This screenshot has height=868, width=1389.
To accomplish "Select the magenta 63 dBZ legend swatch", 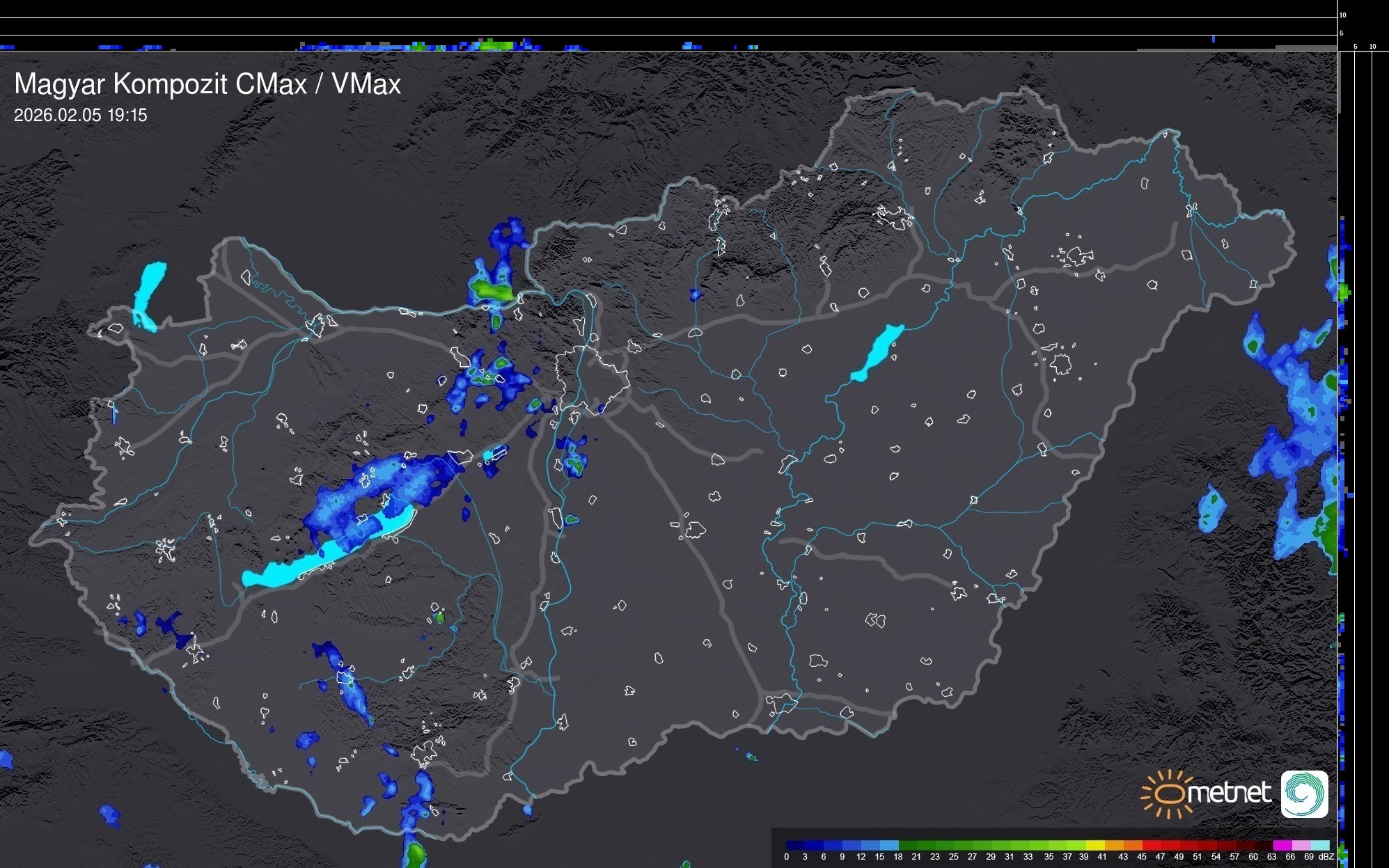I will pyautogui.click(x=1282, y=845).
